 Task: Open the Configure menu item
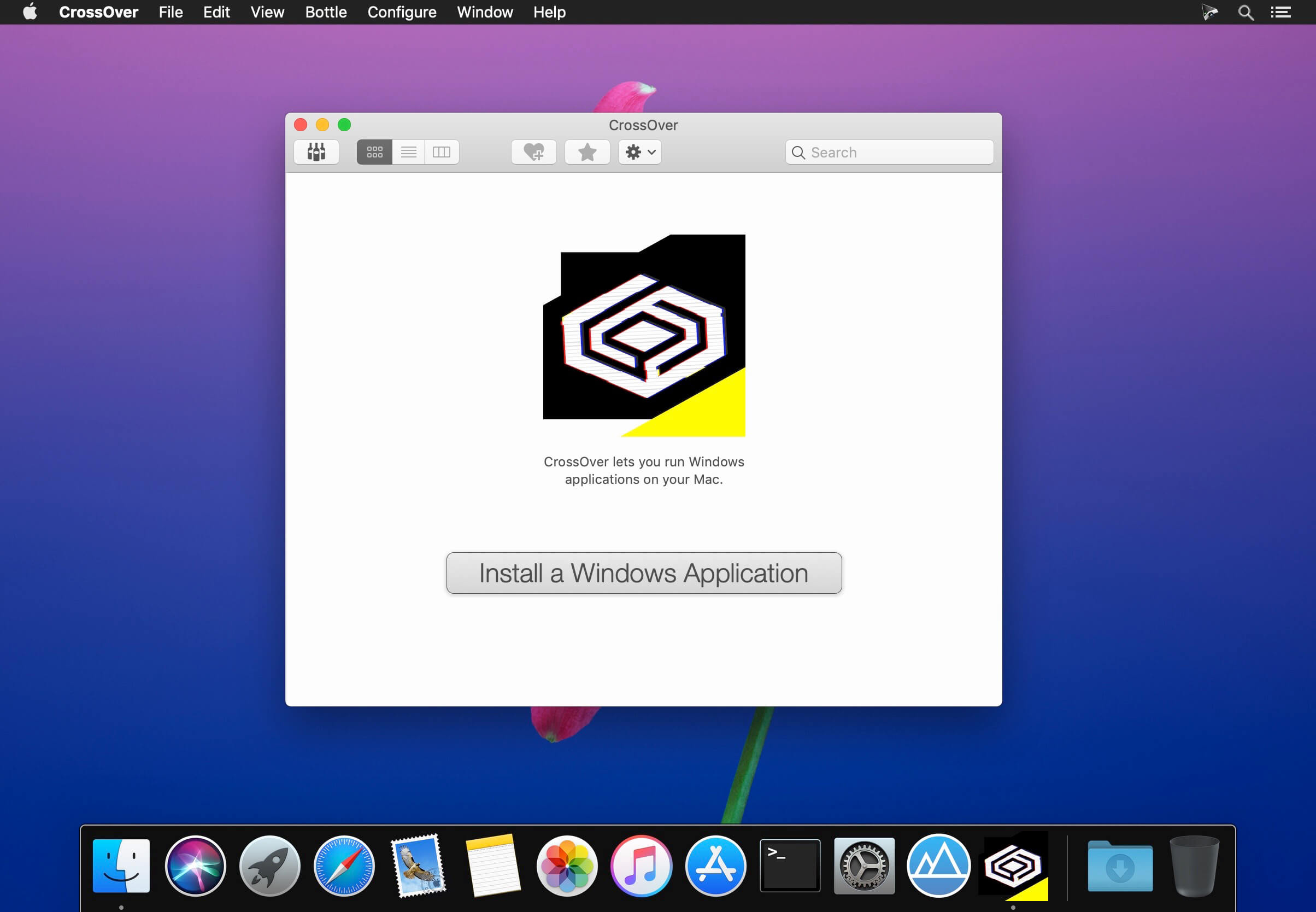pos(401,12)
